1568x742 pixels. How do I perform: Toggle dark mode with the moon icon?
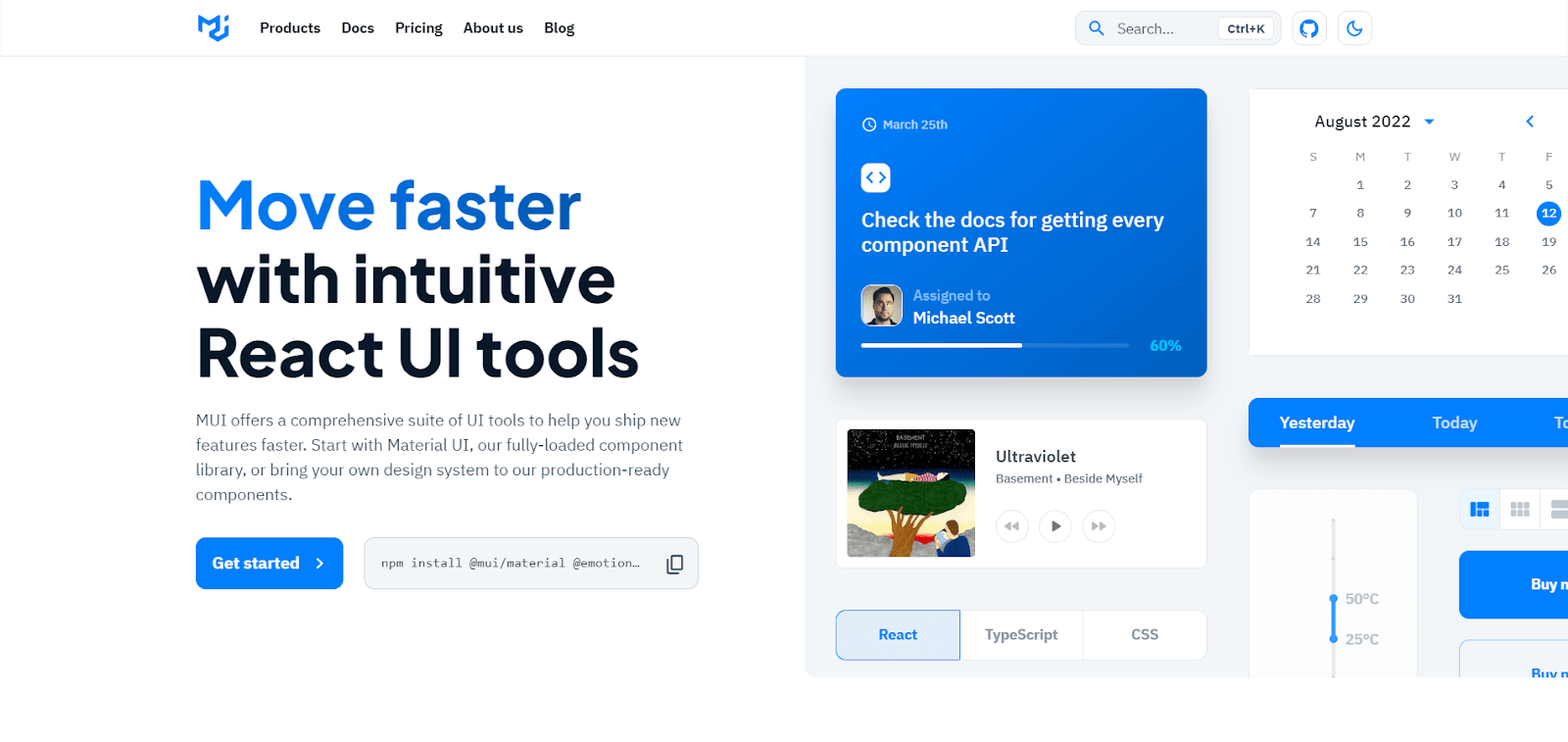click(x=1354, y=28)
